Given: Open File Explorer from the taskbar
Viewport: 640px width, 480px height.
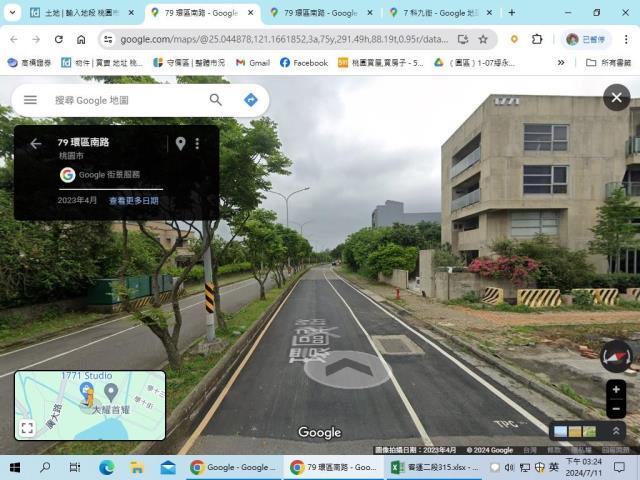Looking at the screenshot, I should pos(137,467).
